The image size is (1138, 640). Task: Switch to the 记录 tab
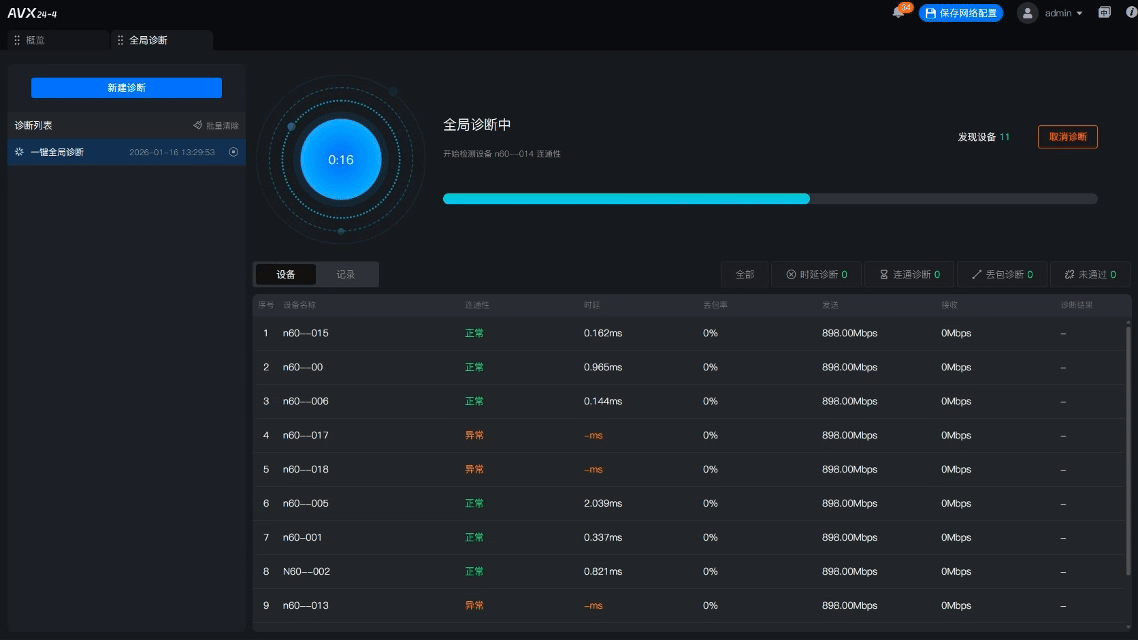coord(346,274)
